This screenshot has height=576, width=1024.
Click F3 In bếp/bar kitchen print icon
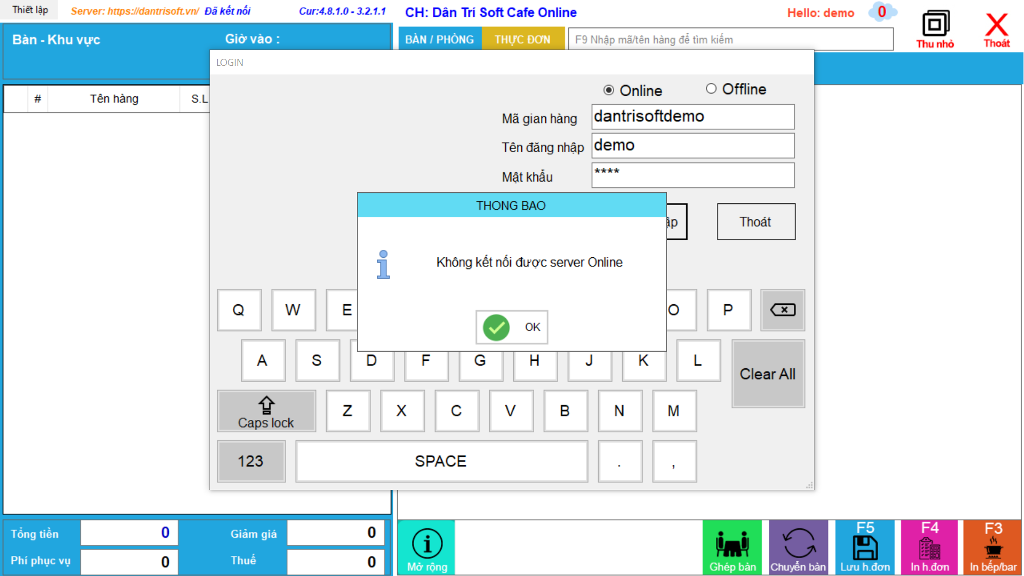[x=993, y=547]
